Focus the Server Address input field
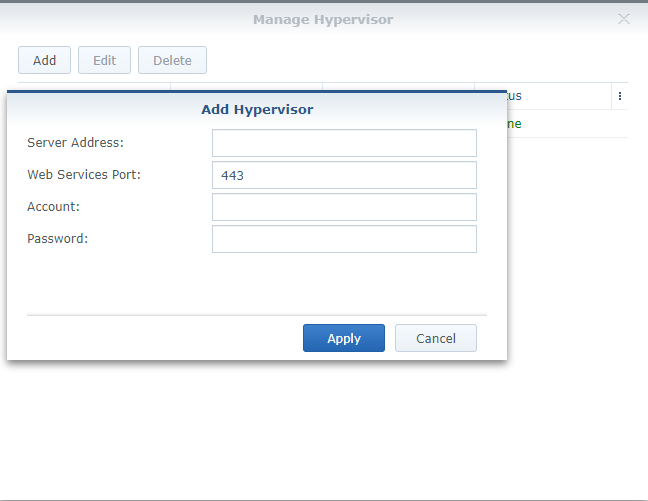 tap(344, 143)
